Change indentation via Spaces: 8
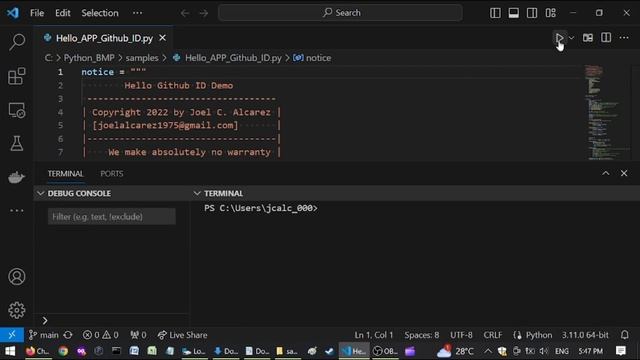This screenshot has height=360, width=640. coord(422,335)
